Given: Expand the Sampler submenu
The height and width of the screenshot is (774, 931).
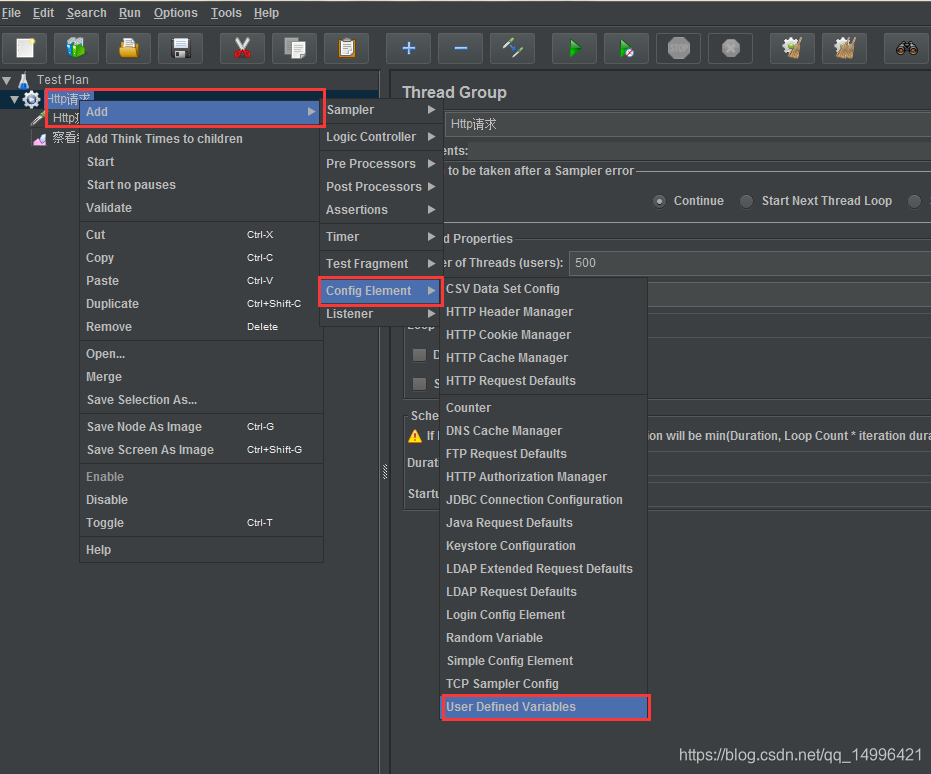Looking at the screenshot, I should tap(381, 110).
